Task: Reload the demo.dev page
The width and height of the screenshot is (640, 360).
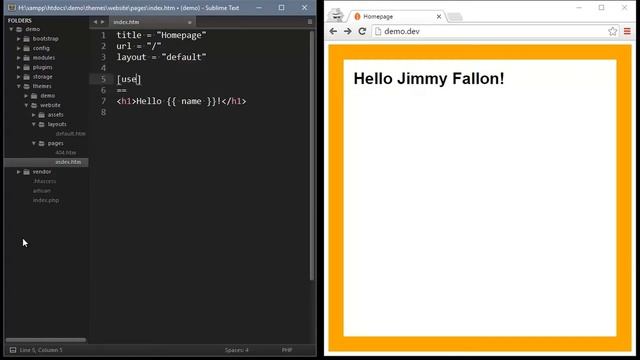Action: pos(362,31)
